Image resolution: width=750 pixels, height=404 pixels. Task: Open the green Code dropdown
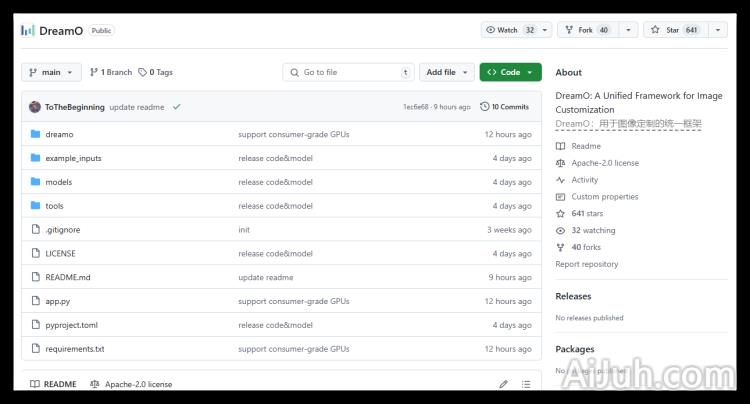point(510,72)
